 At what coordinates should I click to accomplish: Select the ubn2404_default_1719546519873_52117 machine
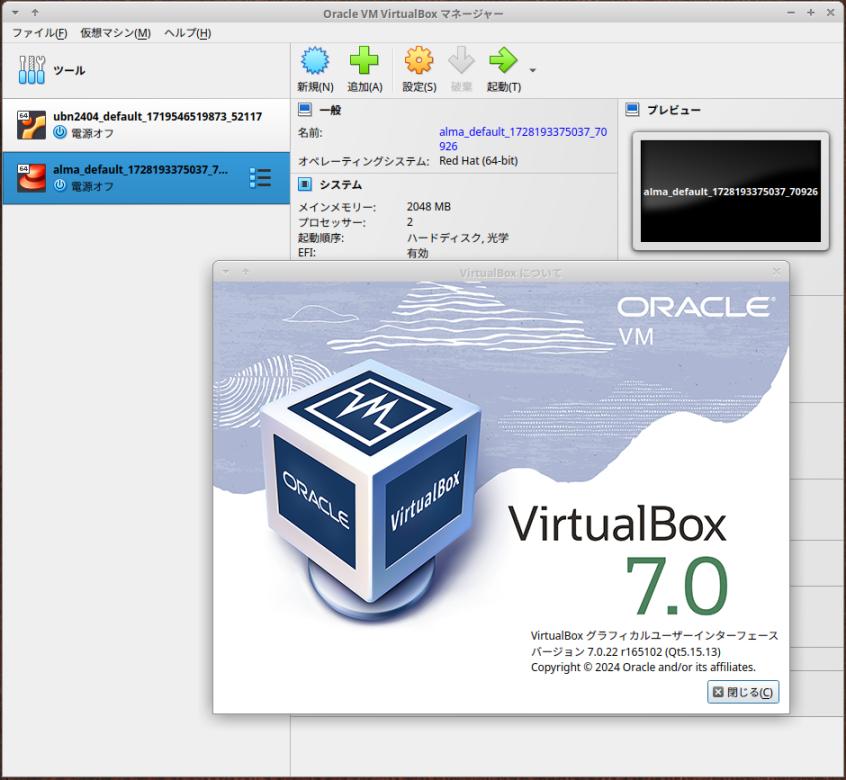point(146,125)
